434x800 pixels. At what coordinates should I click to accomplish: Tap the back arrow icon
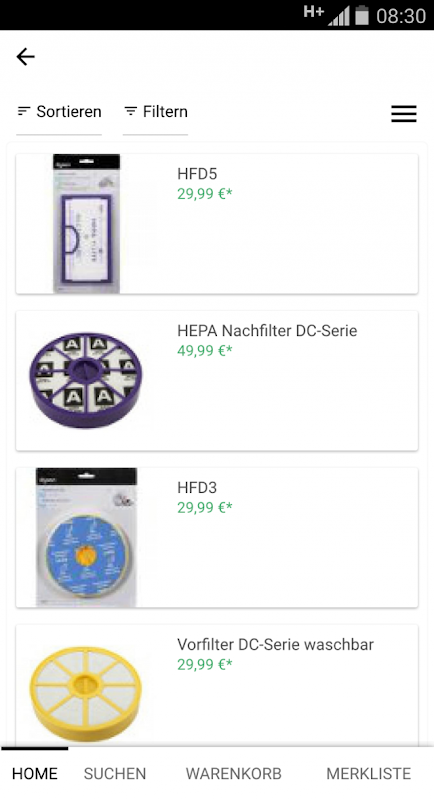(x=25, y=57)
